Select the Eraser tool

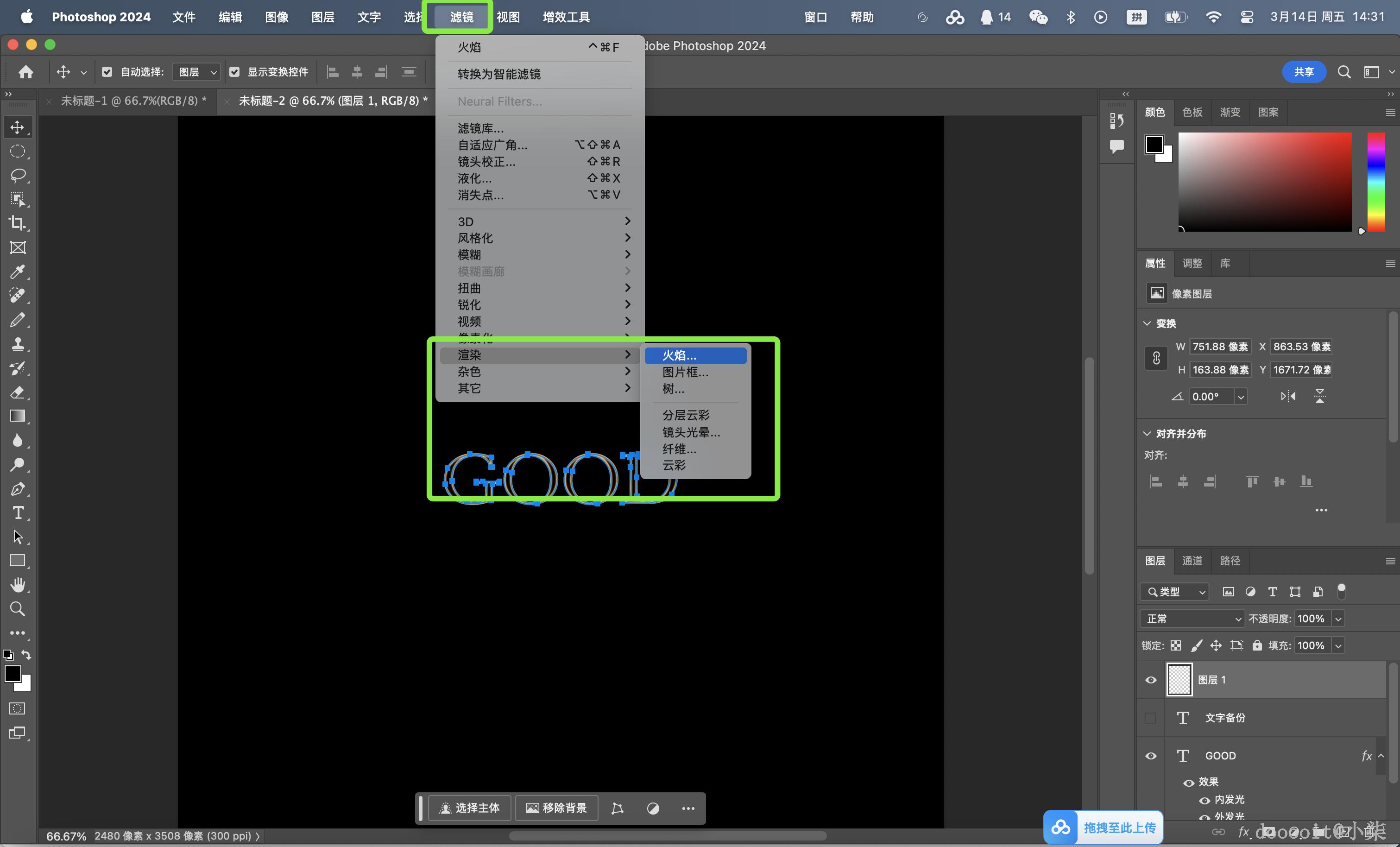coord(18,392)
